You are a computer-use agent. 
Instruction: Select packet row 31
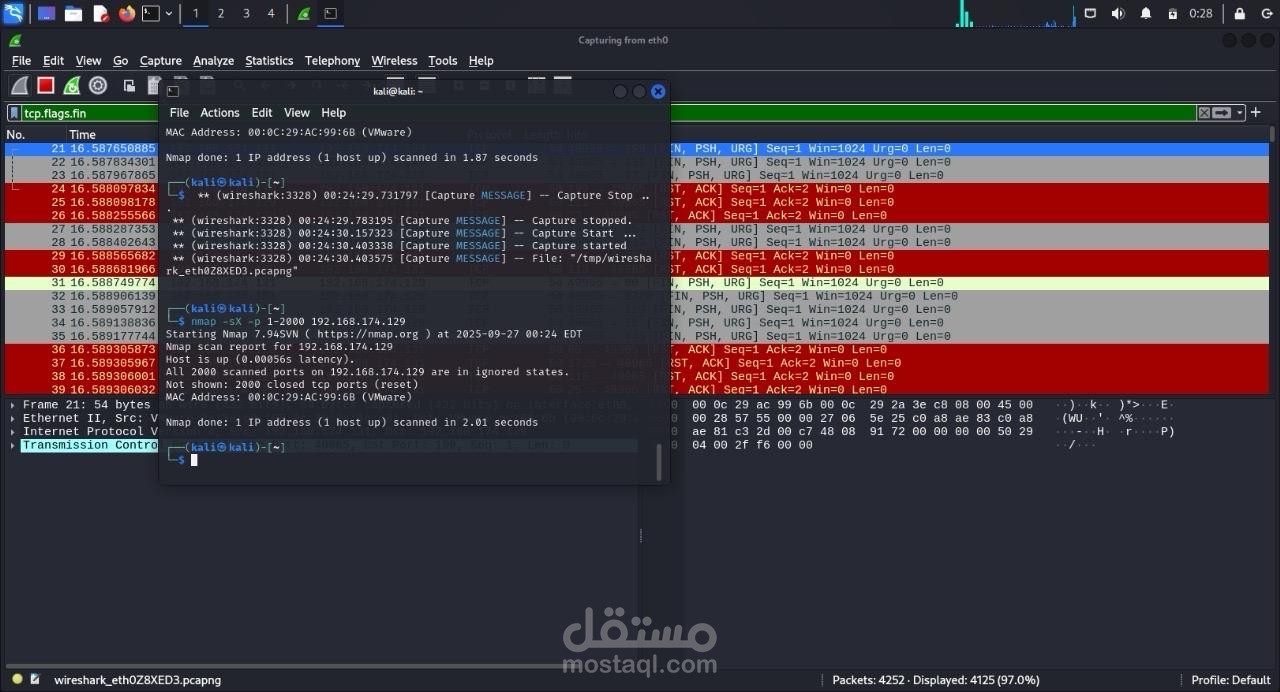(636, 282)
